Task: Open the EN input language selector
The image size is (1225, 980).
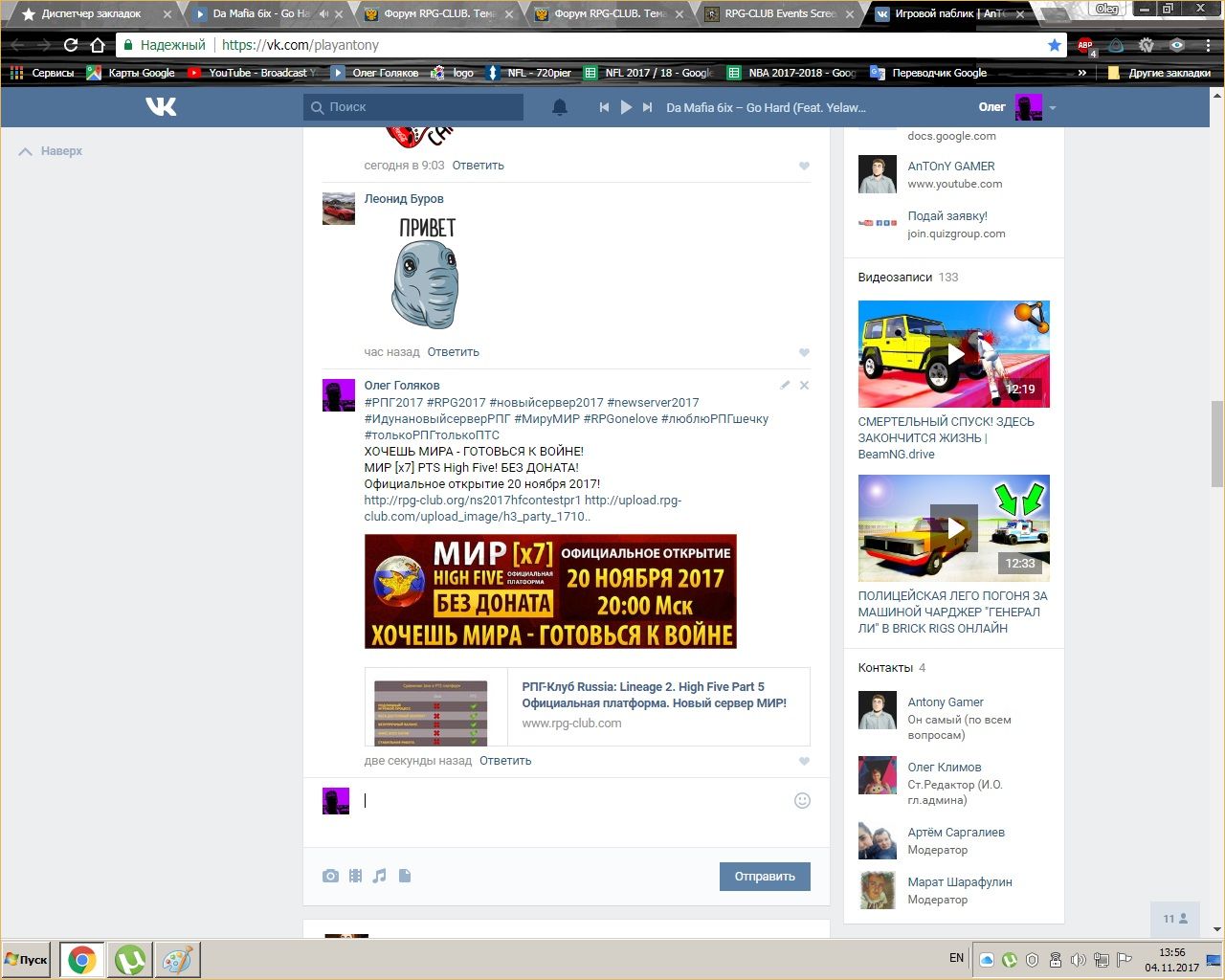Action: pos(956,958)
